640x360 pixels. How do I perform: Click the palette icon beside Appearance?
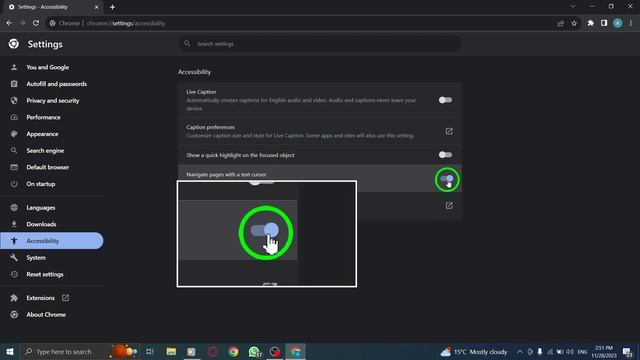point(14,134)
